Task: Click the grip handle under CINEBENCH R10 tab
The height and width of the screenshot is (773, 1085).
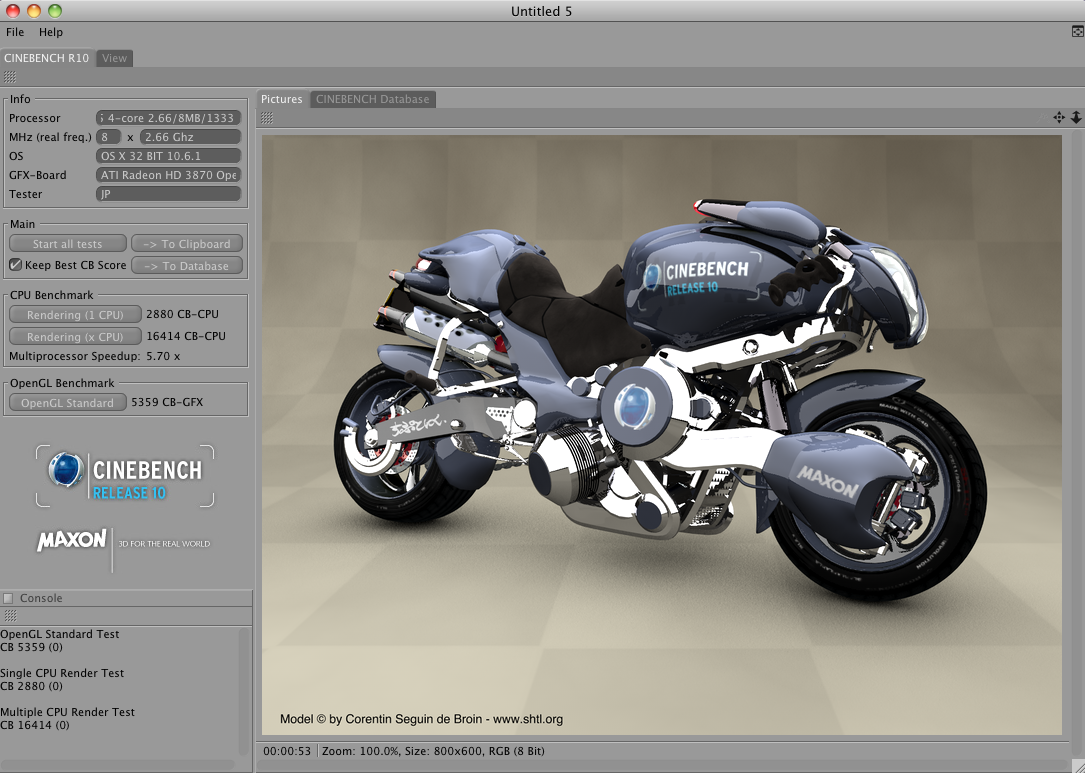Action: pyautogui.click(x=10, y=77)
